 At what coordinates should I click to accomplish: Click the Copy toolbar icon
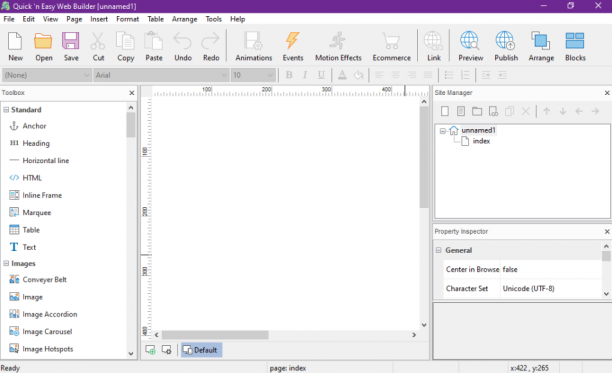coord(125,46)
